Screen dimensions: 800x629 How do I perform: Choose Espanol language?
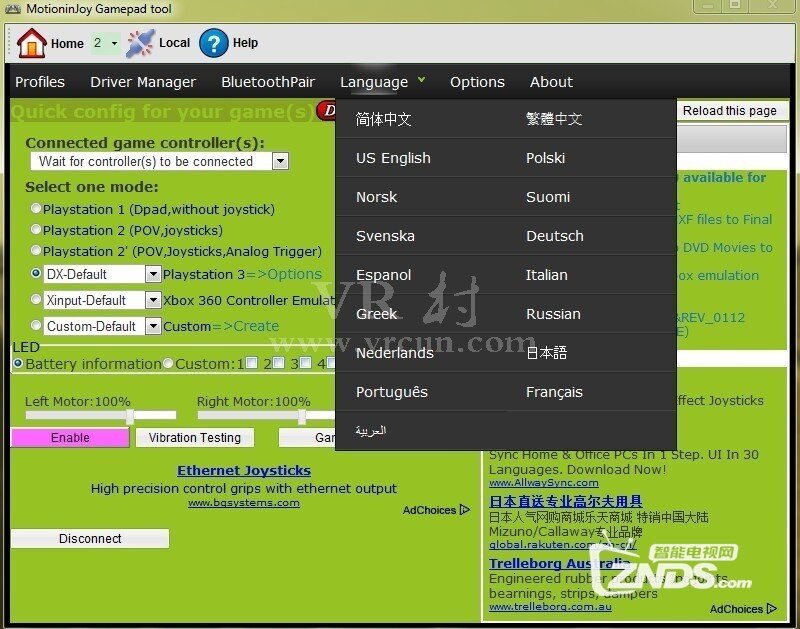tap(383, 275)
